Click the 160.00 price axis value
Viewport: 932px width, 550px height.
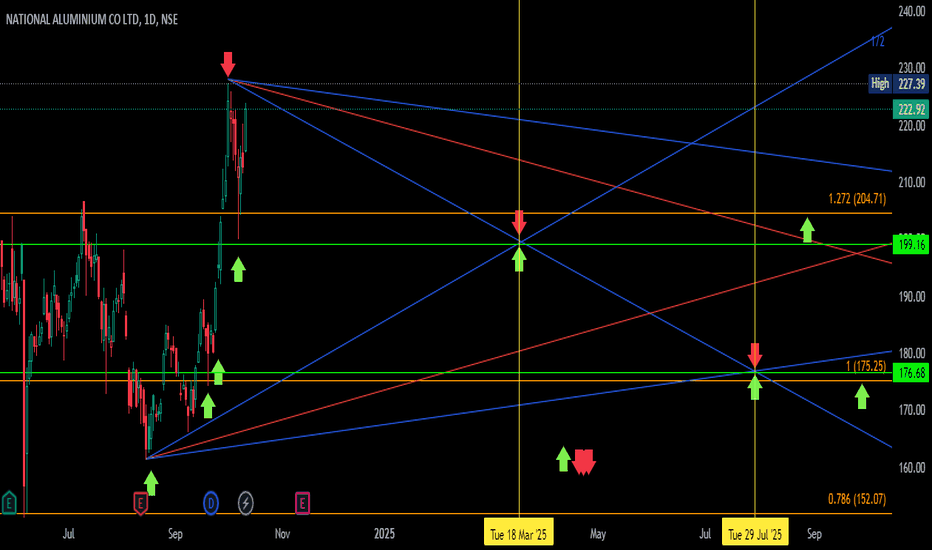click(x=912, y=468)
